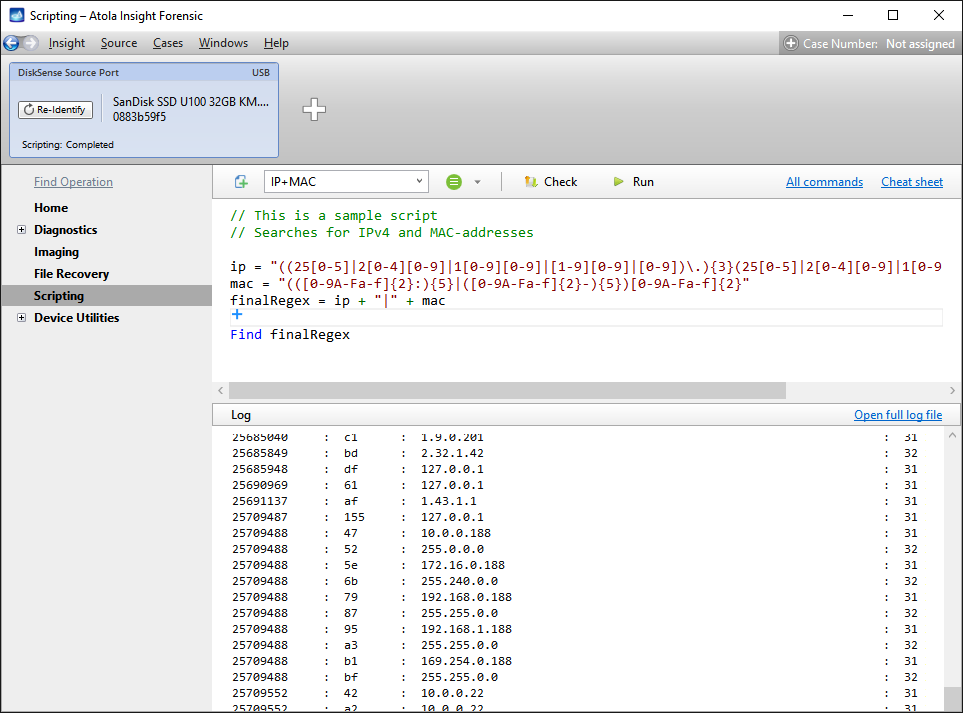Click the comment 'This is a sample script'
This screenshot has width=963, height=713.
coord(333,215)
